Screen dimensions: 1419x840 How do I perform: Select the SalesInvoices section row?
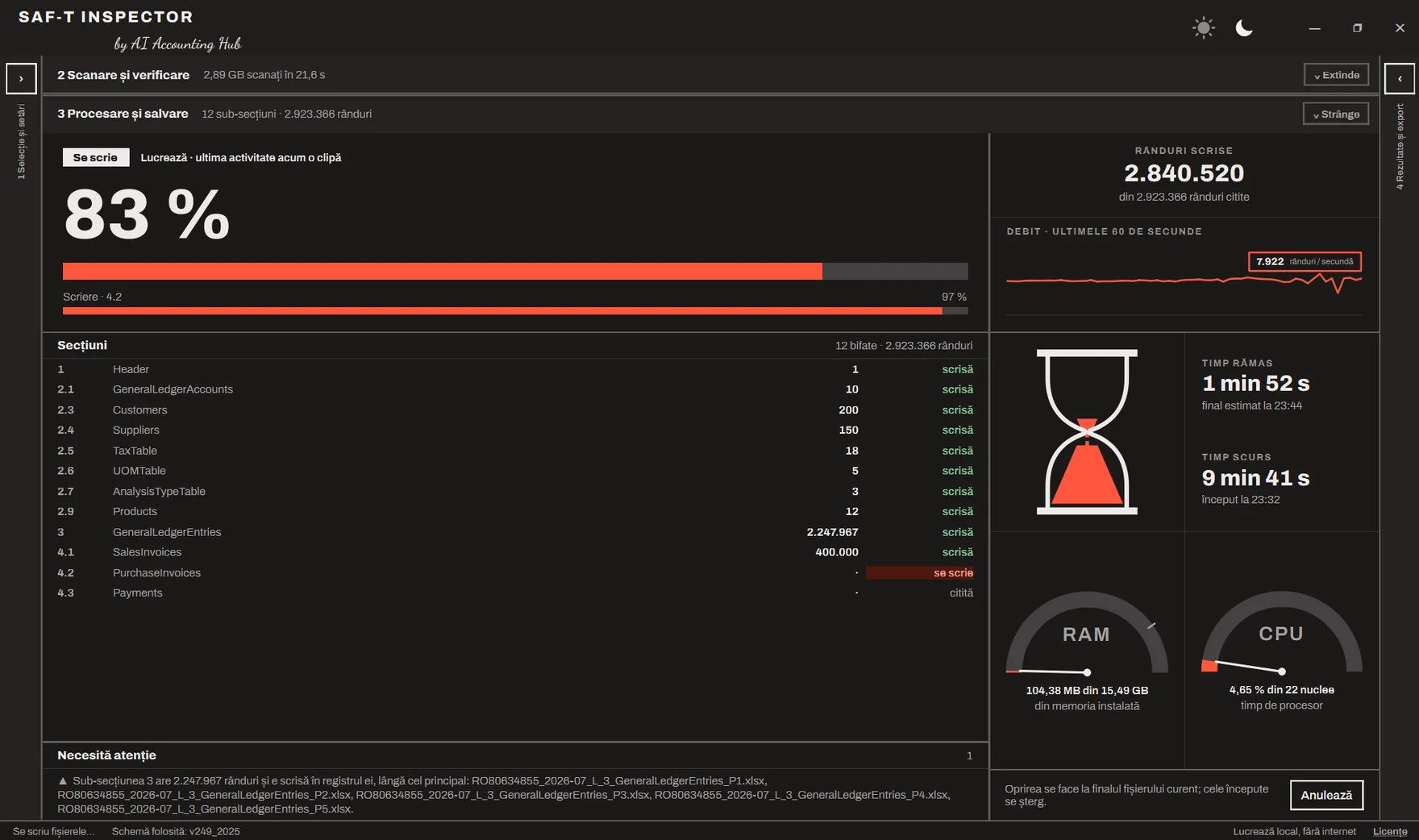point(515,552)
